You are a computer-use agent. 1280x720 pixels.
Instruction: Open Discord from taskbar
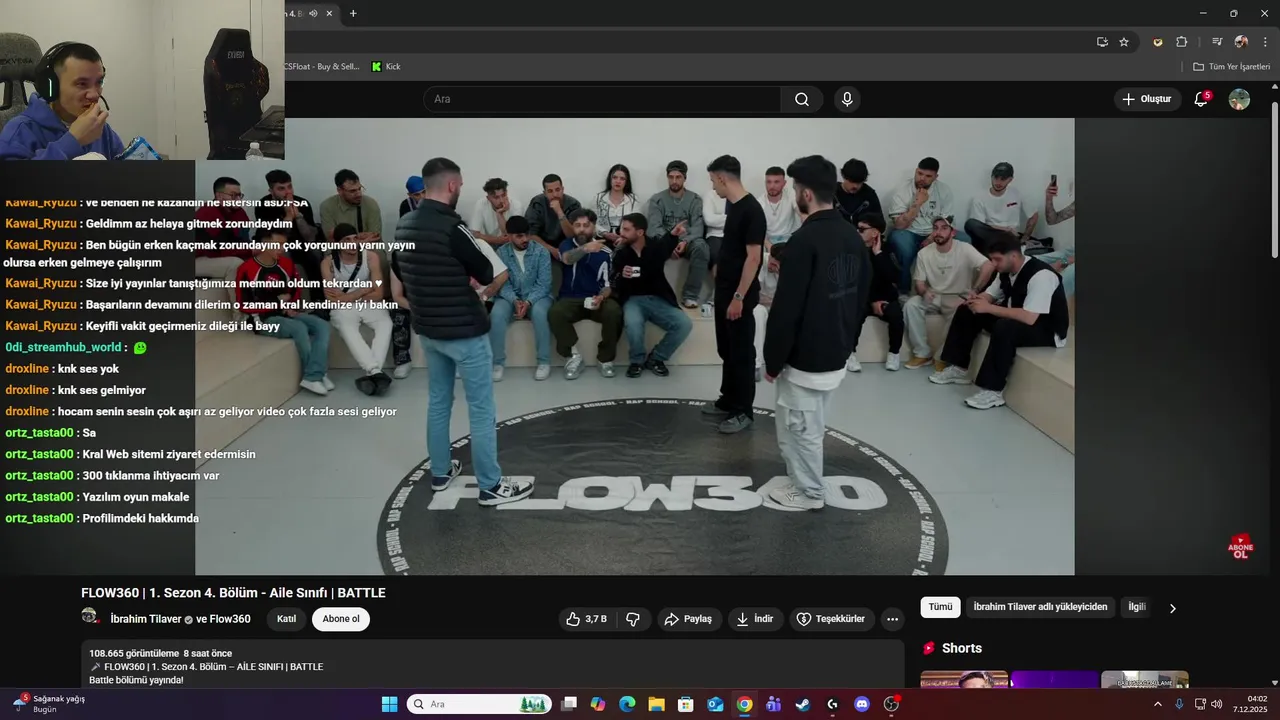click(x=861, y=704)
